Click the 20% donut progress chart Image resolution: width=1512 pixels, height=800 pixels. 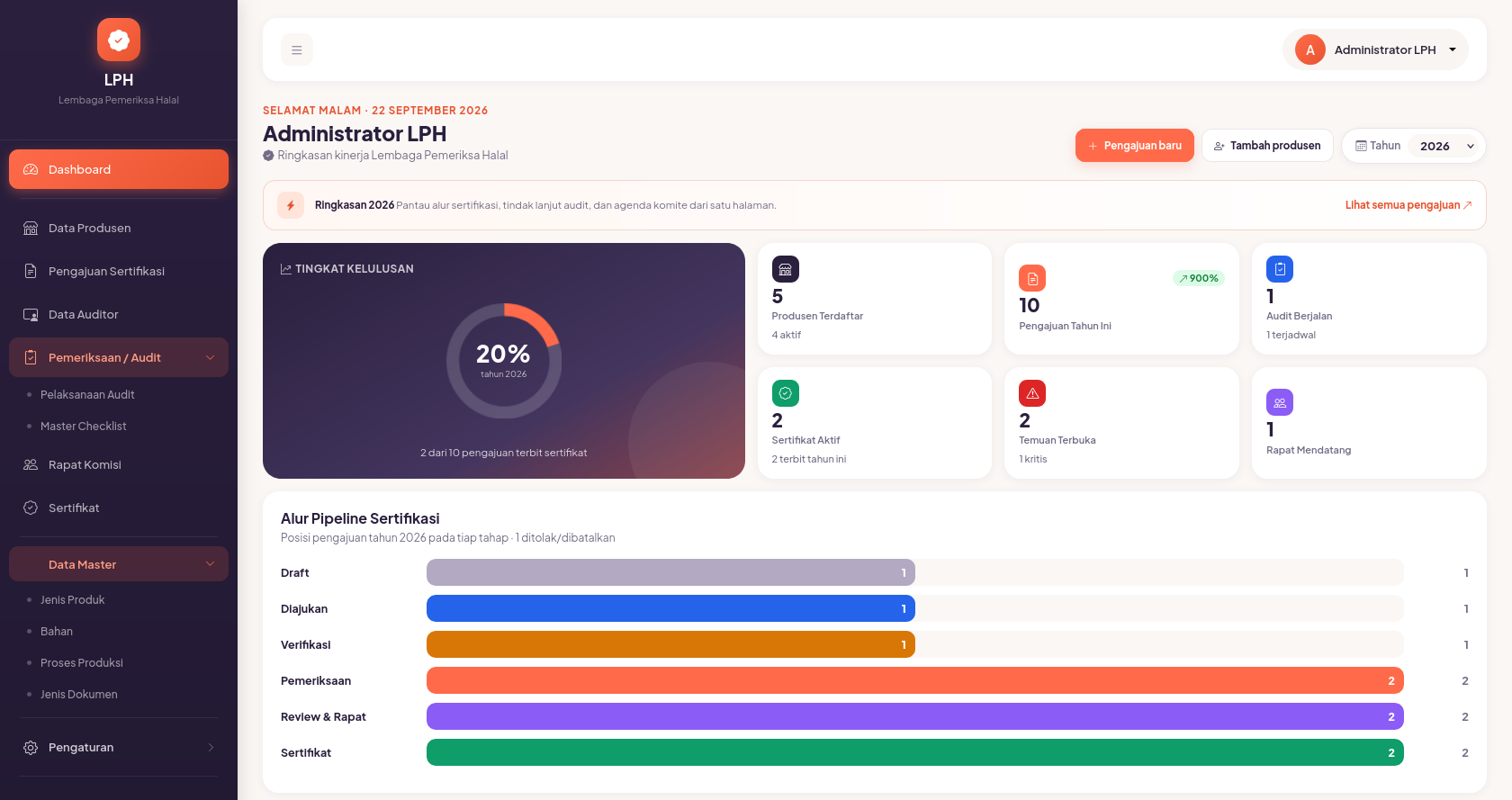coord(504,361)
